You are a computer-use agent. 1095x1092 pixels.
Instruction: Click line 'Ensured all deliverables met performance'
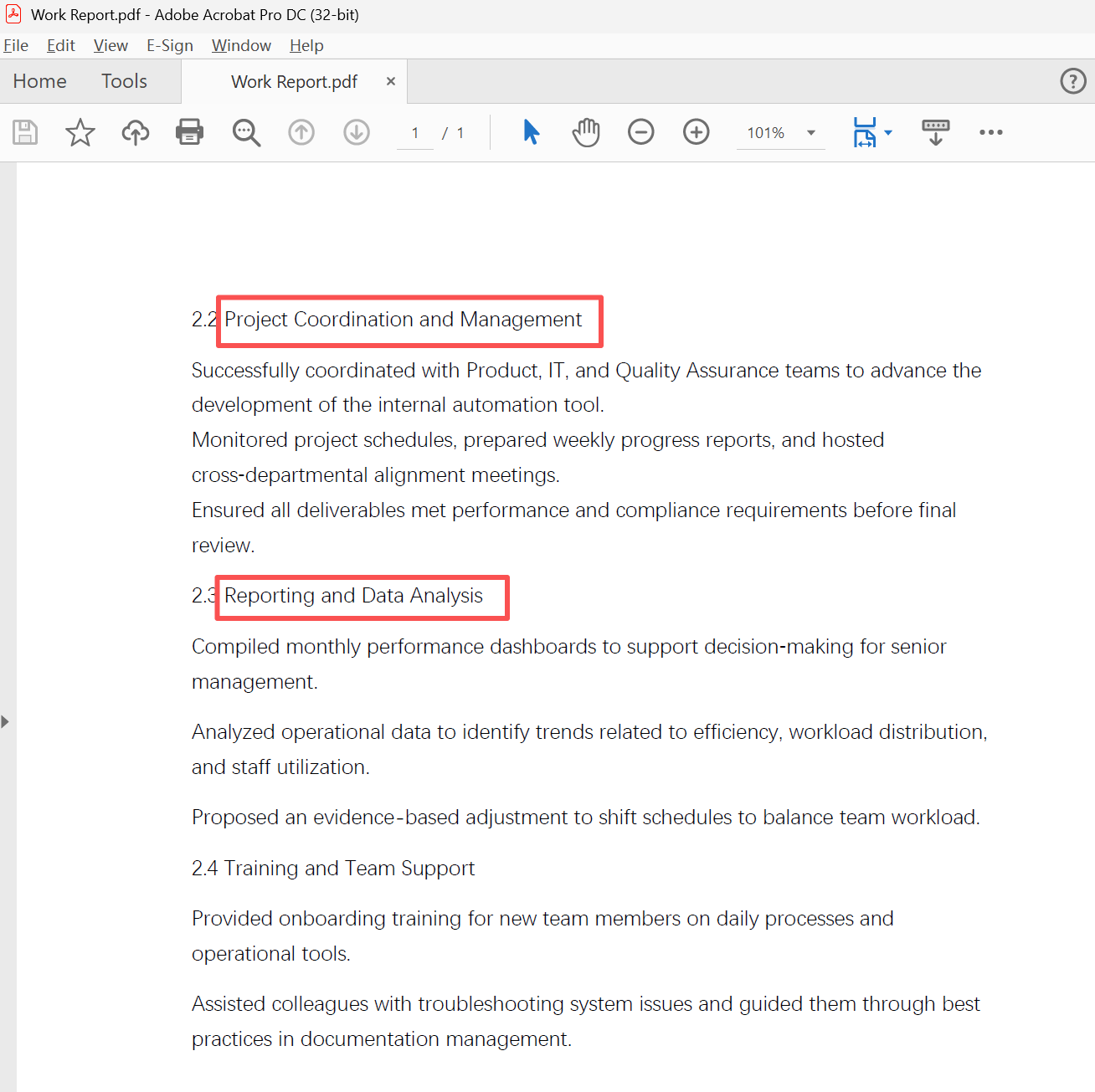tap(574, 510)
